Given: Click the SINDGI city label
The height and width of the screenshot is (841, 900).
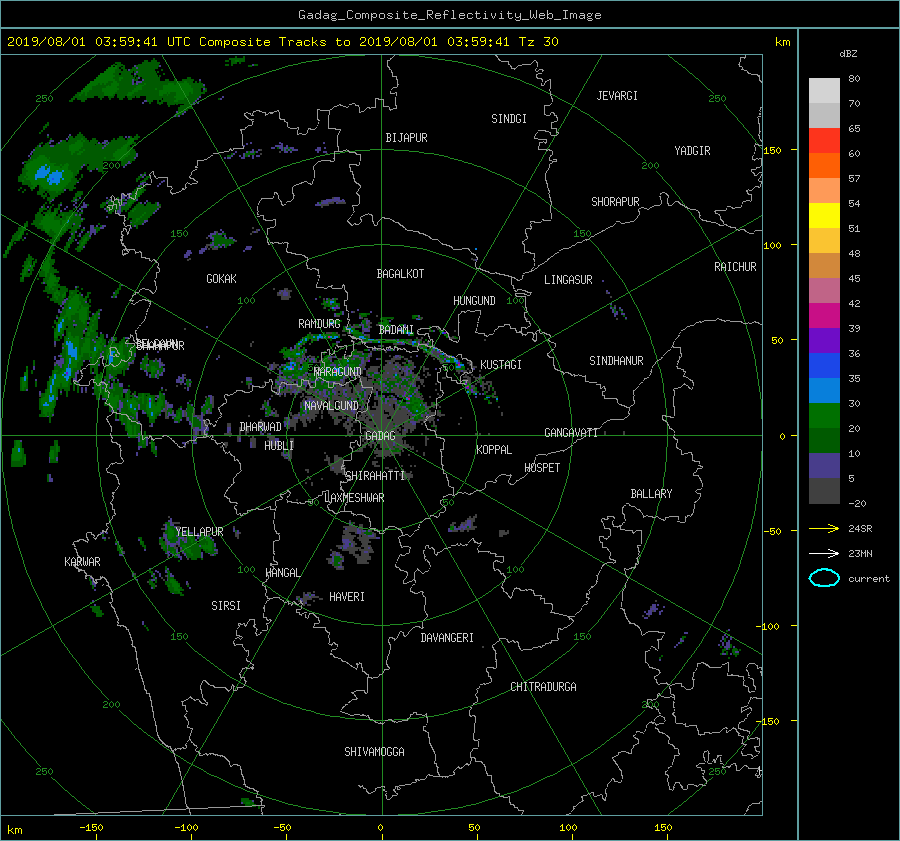Looking at the screenshot, I should (x=509, y=119).
